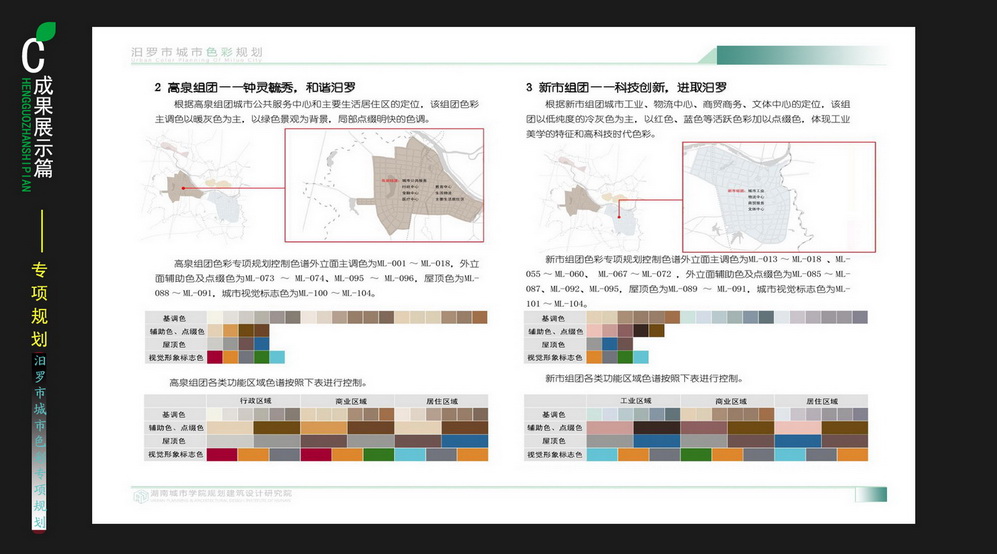The width and height of the screenshot is (997, 554).
Task: Select the heading 2 高泉组团
Action: point(256,88)
